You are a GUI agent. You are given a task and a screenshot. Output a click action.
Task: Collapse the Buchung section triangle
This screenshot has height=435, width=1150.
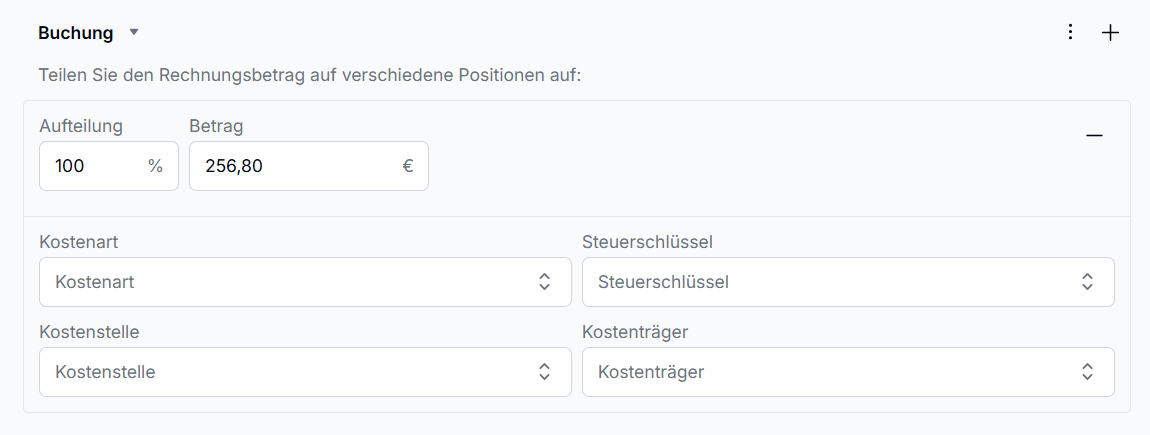tap(133, 32)
